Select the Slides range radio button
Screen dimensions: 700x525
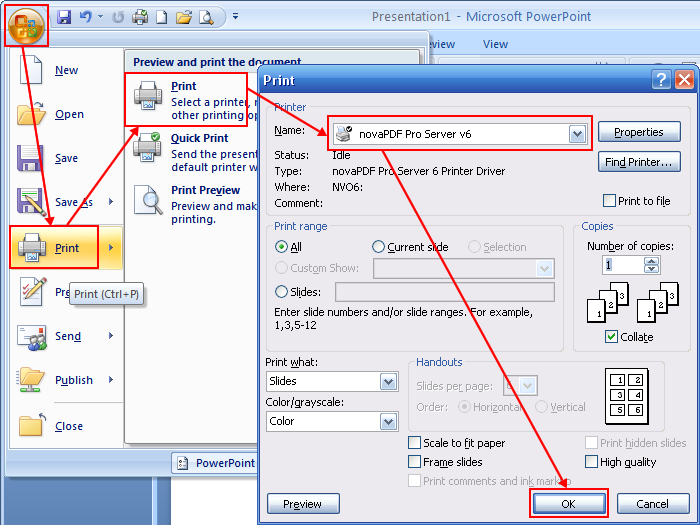click(x=281, y=292)
